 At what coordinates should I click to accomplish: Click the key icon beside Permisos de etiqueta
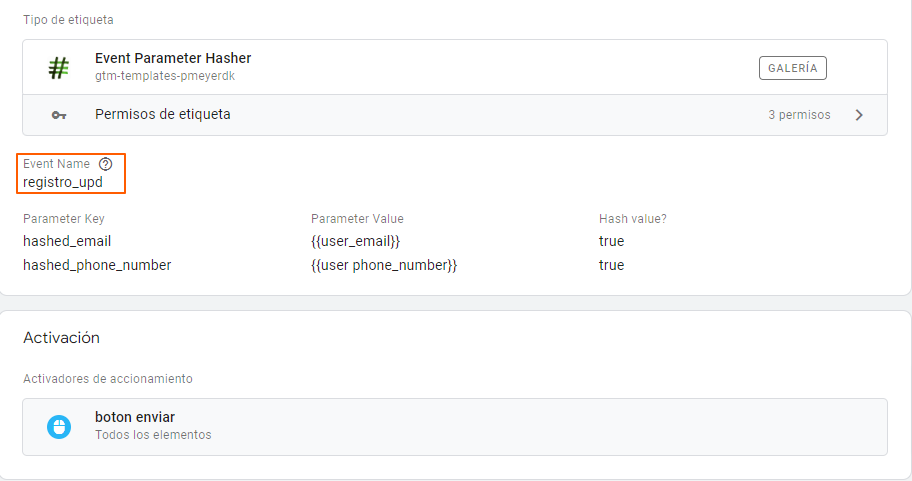(59, 115)
